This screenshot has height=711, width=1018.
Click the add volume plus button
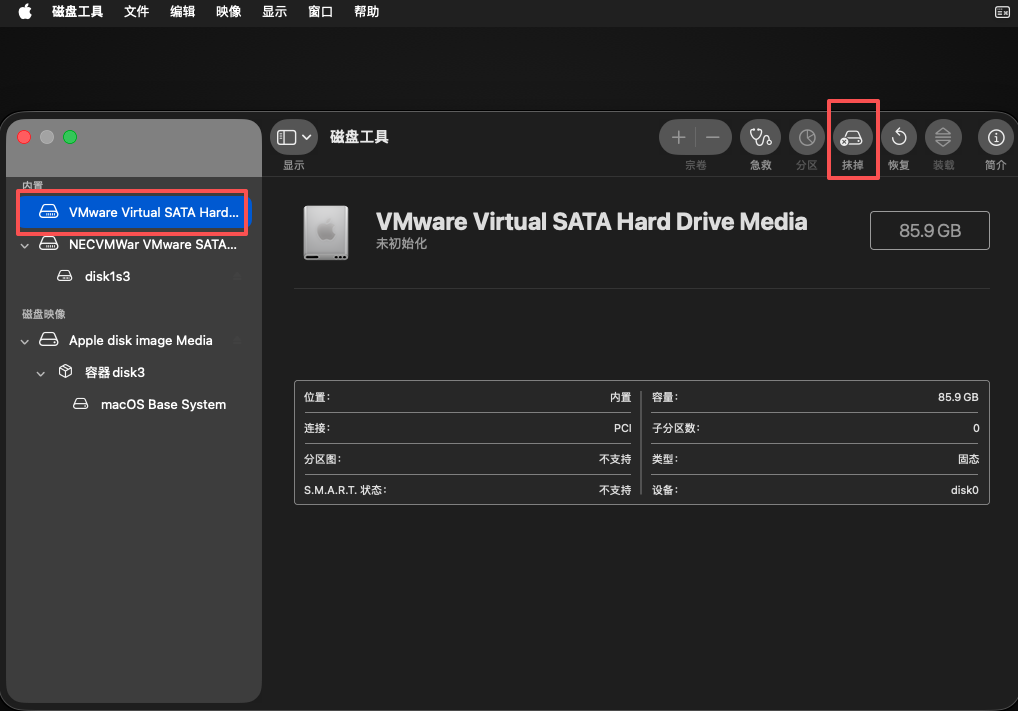[678, 137]
